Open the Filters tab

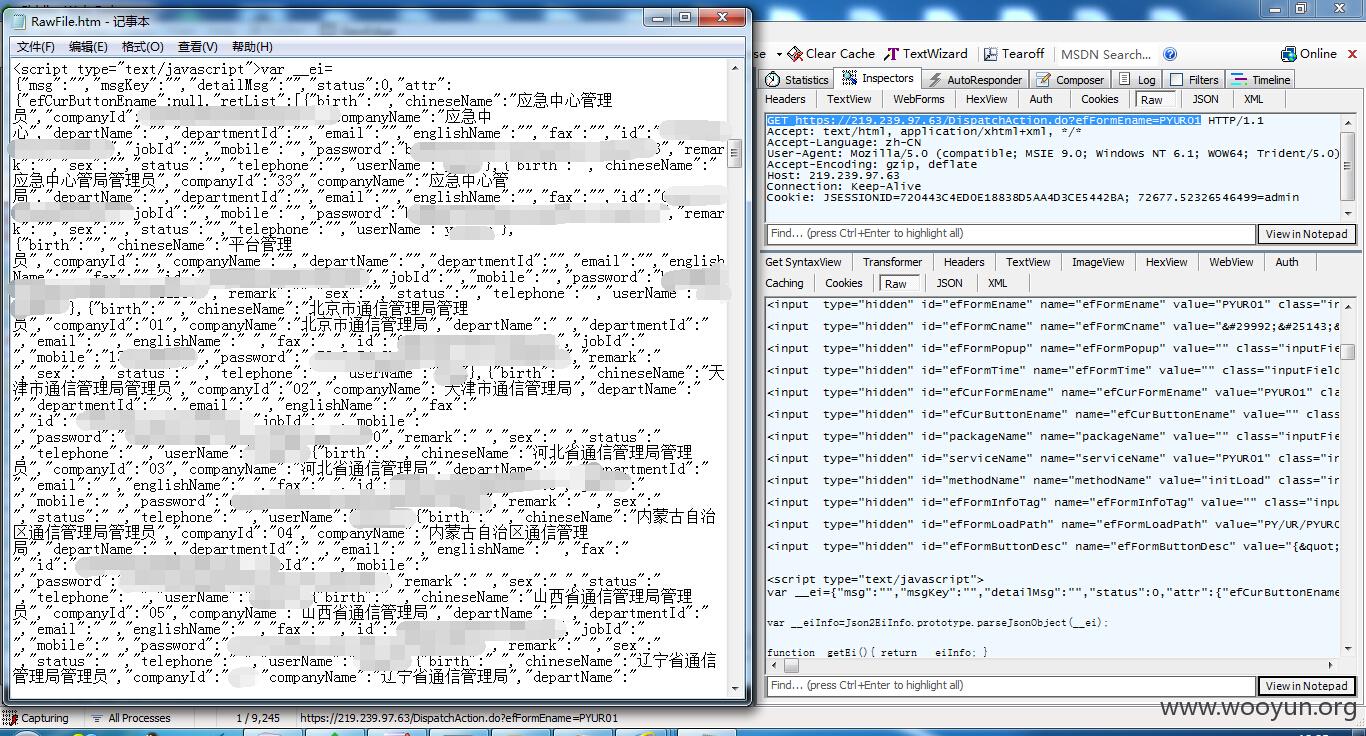click(x=1194, y=79)
